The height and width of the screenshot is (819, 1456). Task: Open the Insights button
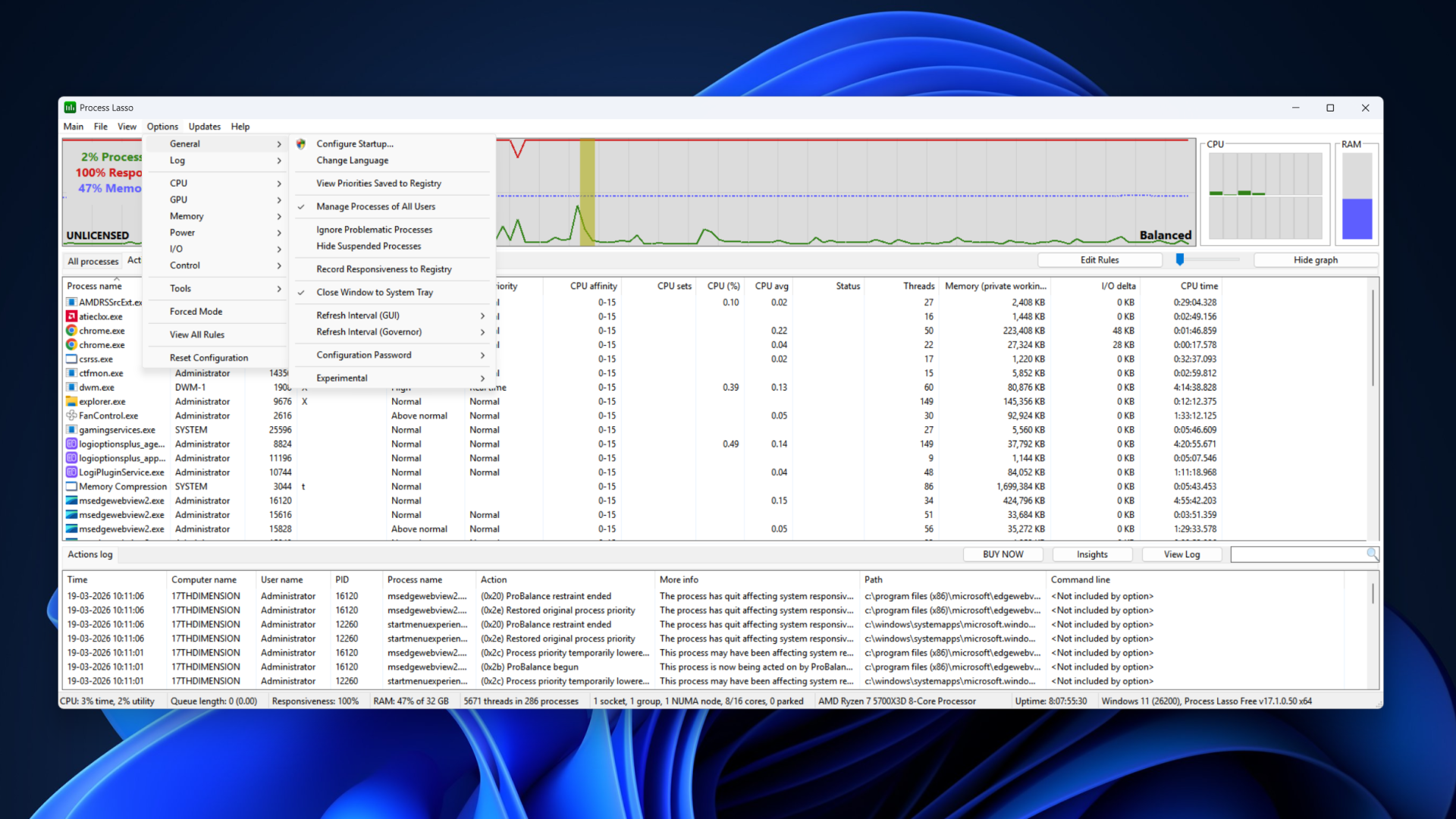1092,554
